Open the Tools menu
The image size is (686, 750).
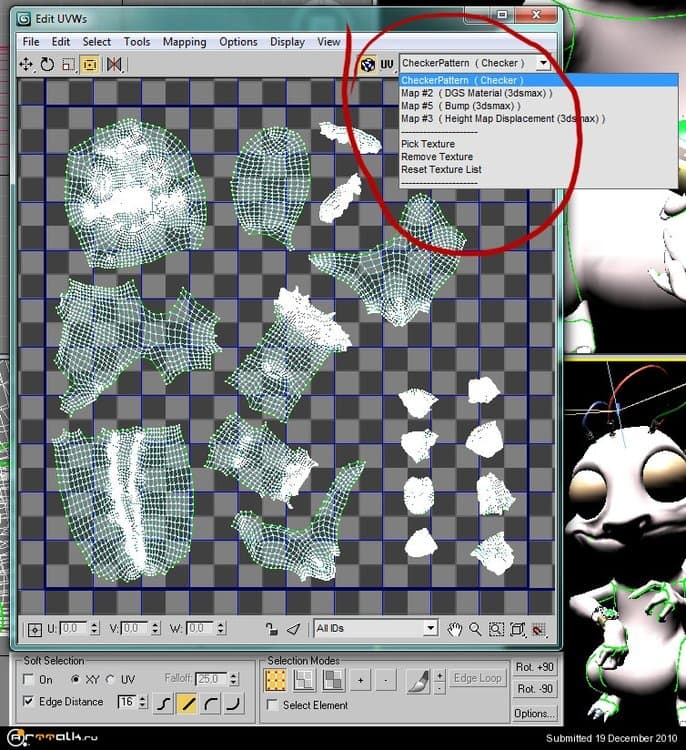[137, 42]
